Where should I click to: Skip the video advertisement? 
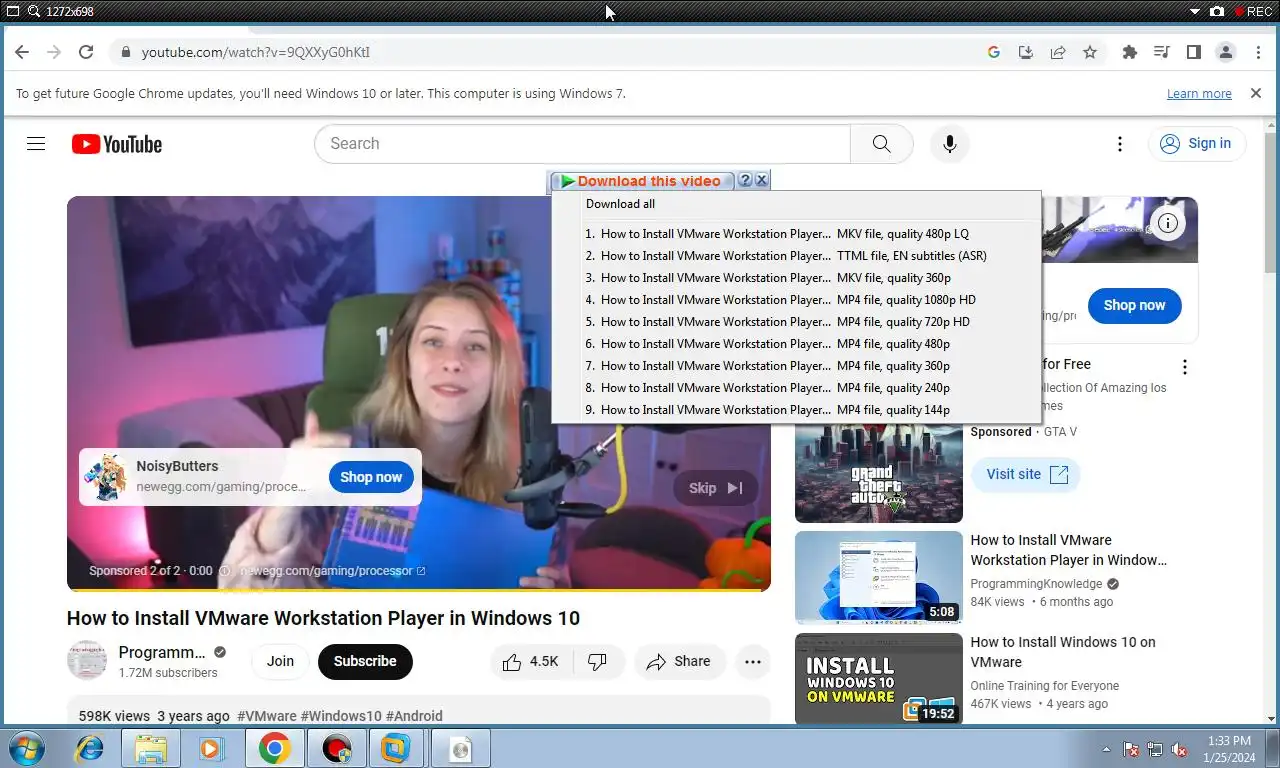coord(715,488)
